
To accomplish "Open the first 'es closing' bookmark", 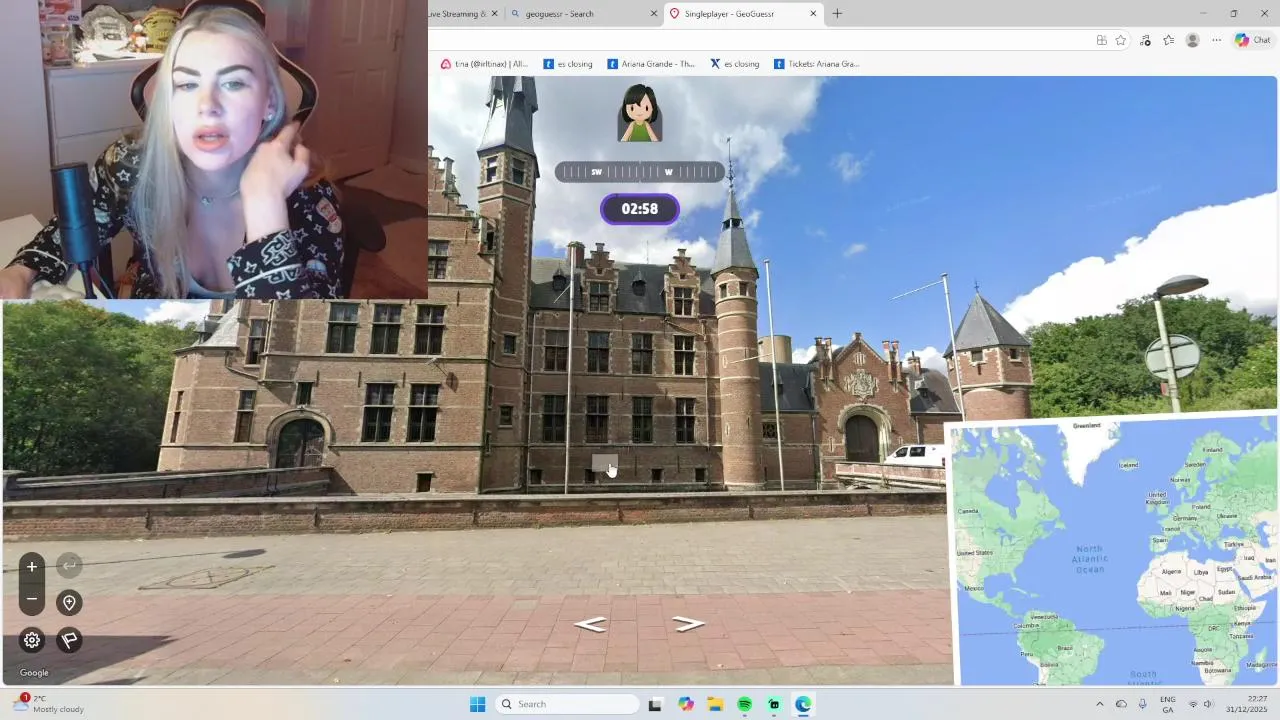I will tap(568, 64).
